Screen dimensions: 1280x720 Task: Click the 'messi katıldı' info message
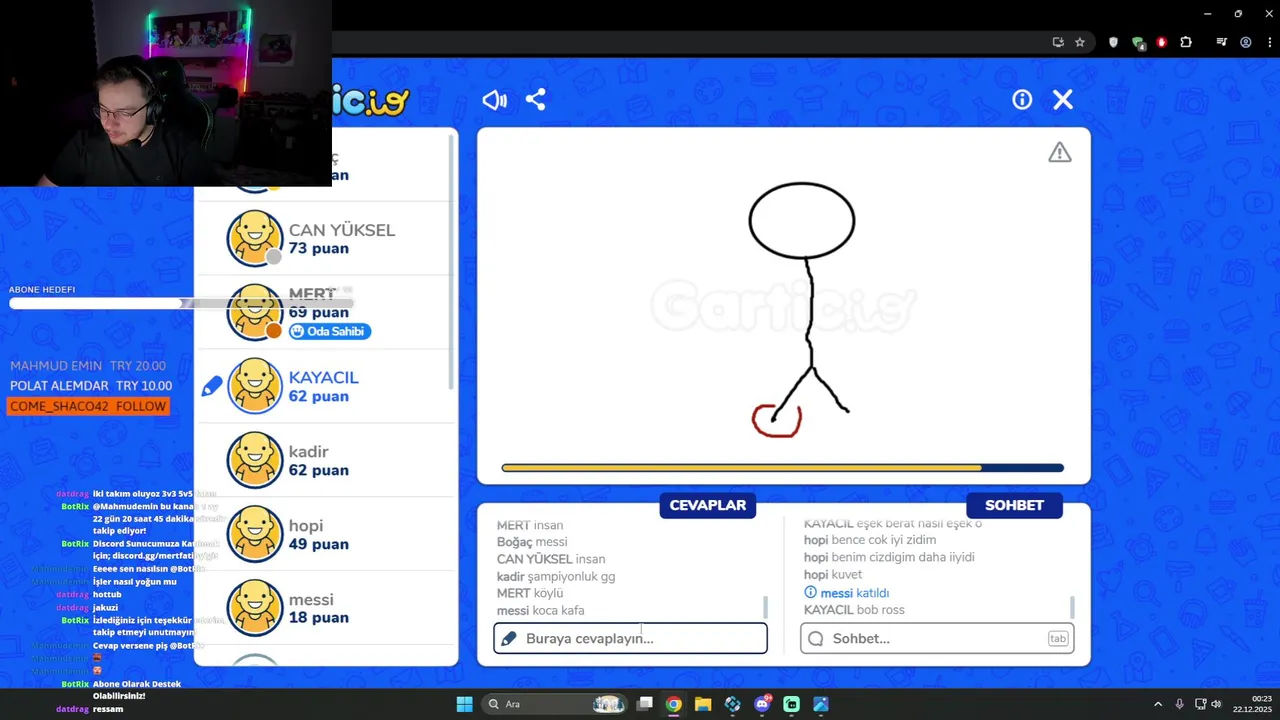point(846,593)
